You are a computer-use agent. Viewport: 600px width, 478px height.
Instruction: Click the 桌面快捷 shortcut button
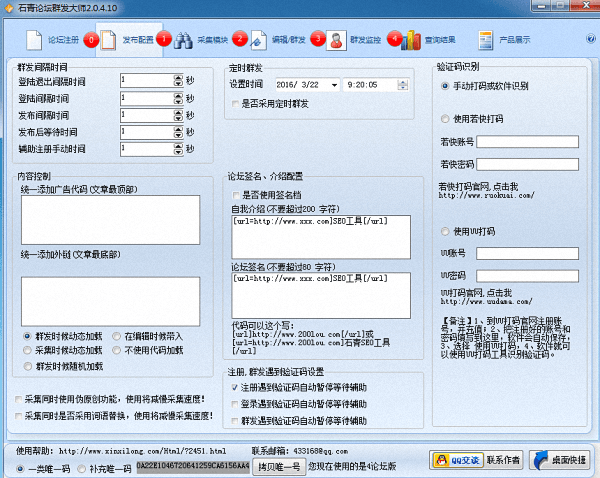pos(562,459)
